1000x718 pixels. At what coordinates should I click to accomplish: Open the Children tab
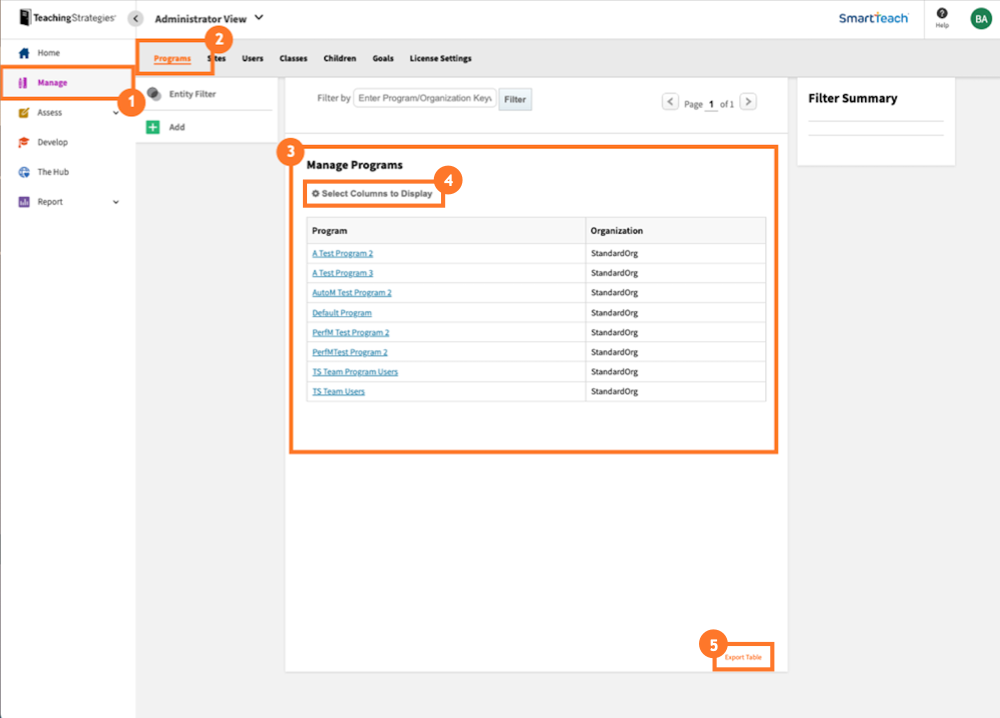click(x=339, y=58)
